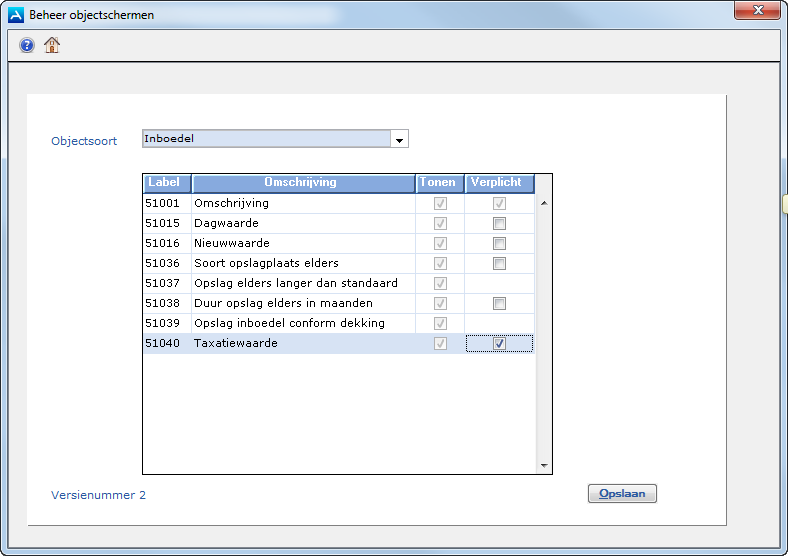
Task: Click the Inboedel combo box field
Action: pos(266,139)
